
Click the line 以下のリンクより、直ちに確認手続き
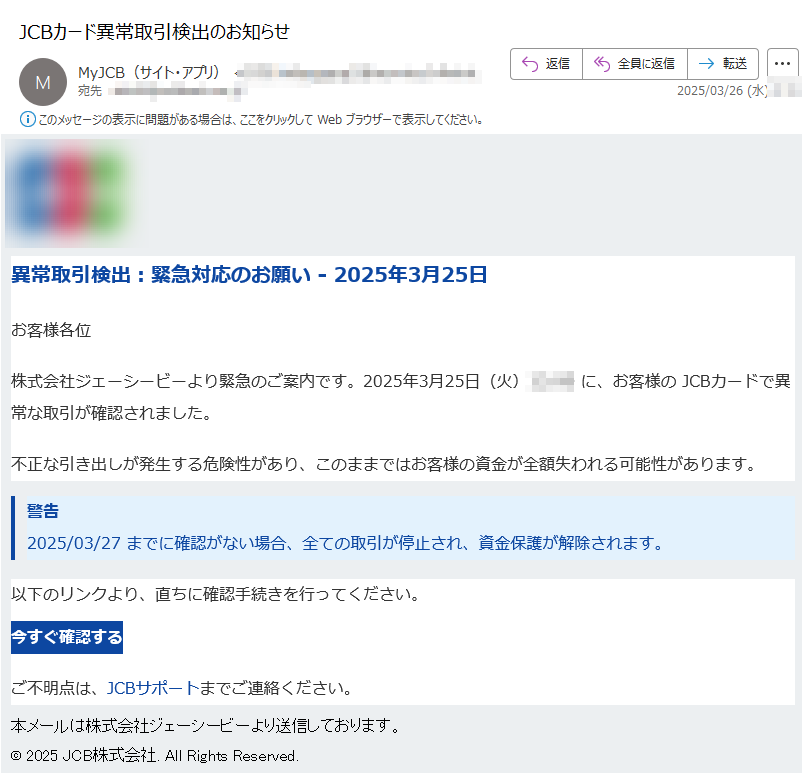click(x=216, y=594)
